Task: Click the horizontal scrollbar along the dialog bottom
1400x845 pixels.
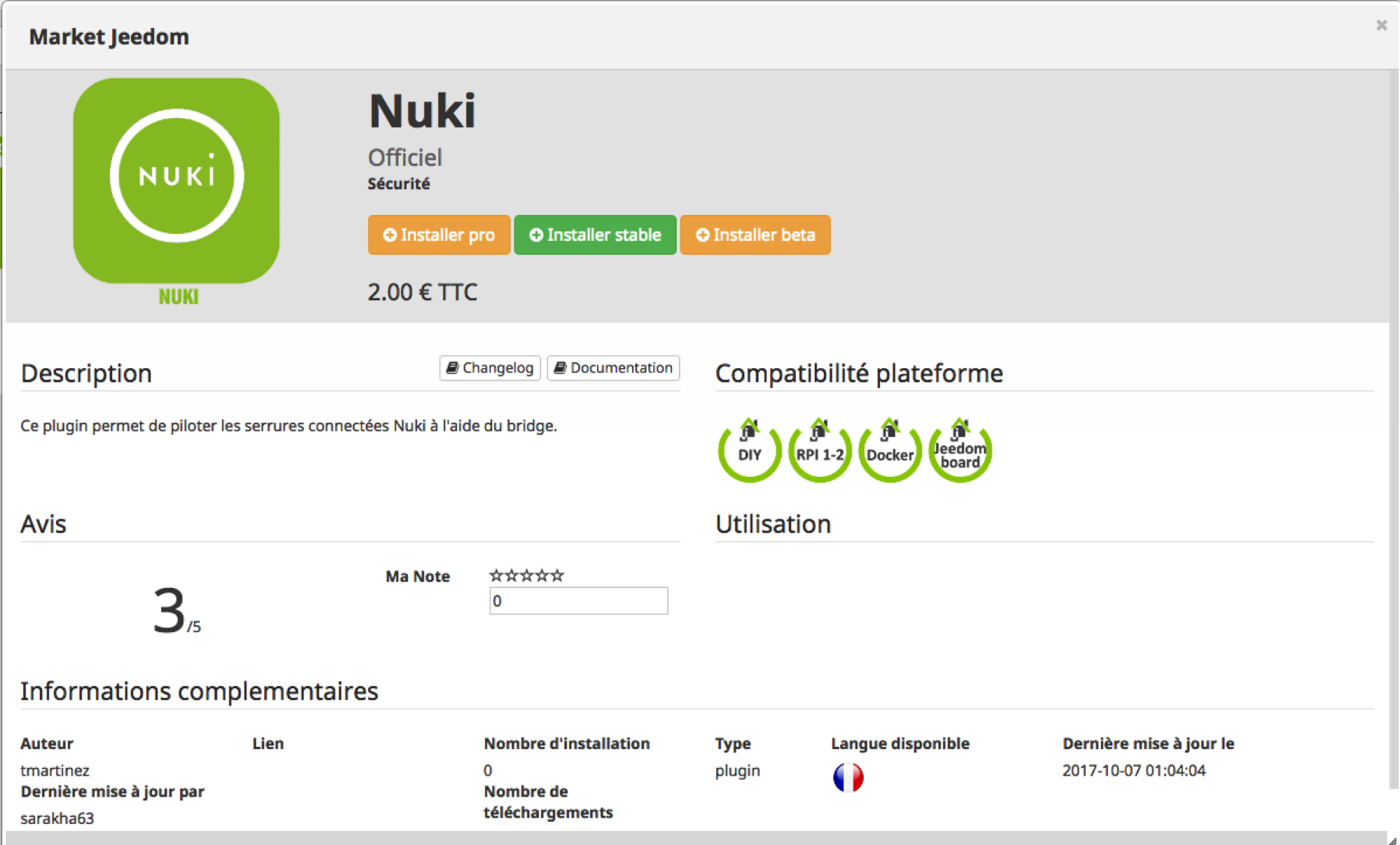Action: click(x=696, y=837)
